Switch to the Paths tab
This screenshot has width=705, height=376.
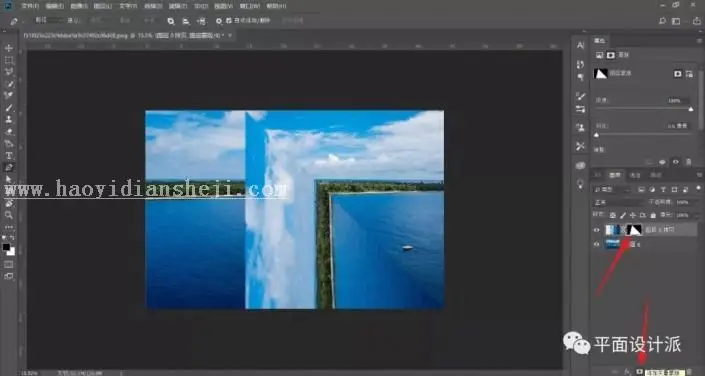click(x=656, y=175)
